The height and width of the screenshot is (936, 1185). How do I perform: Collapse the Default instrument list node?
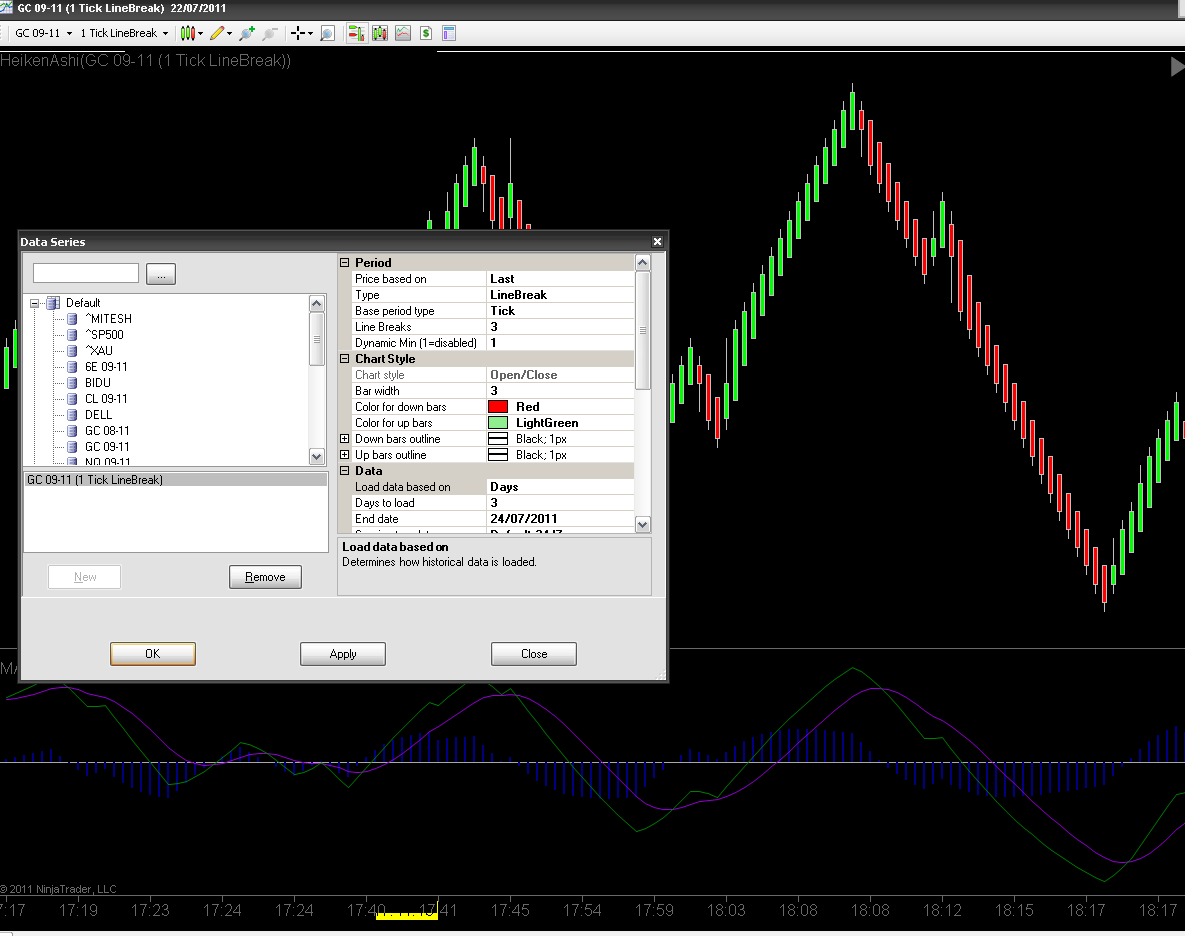[34, 303]
